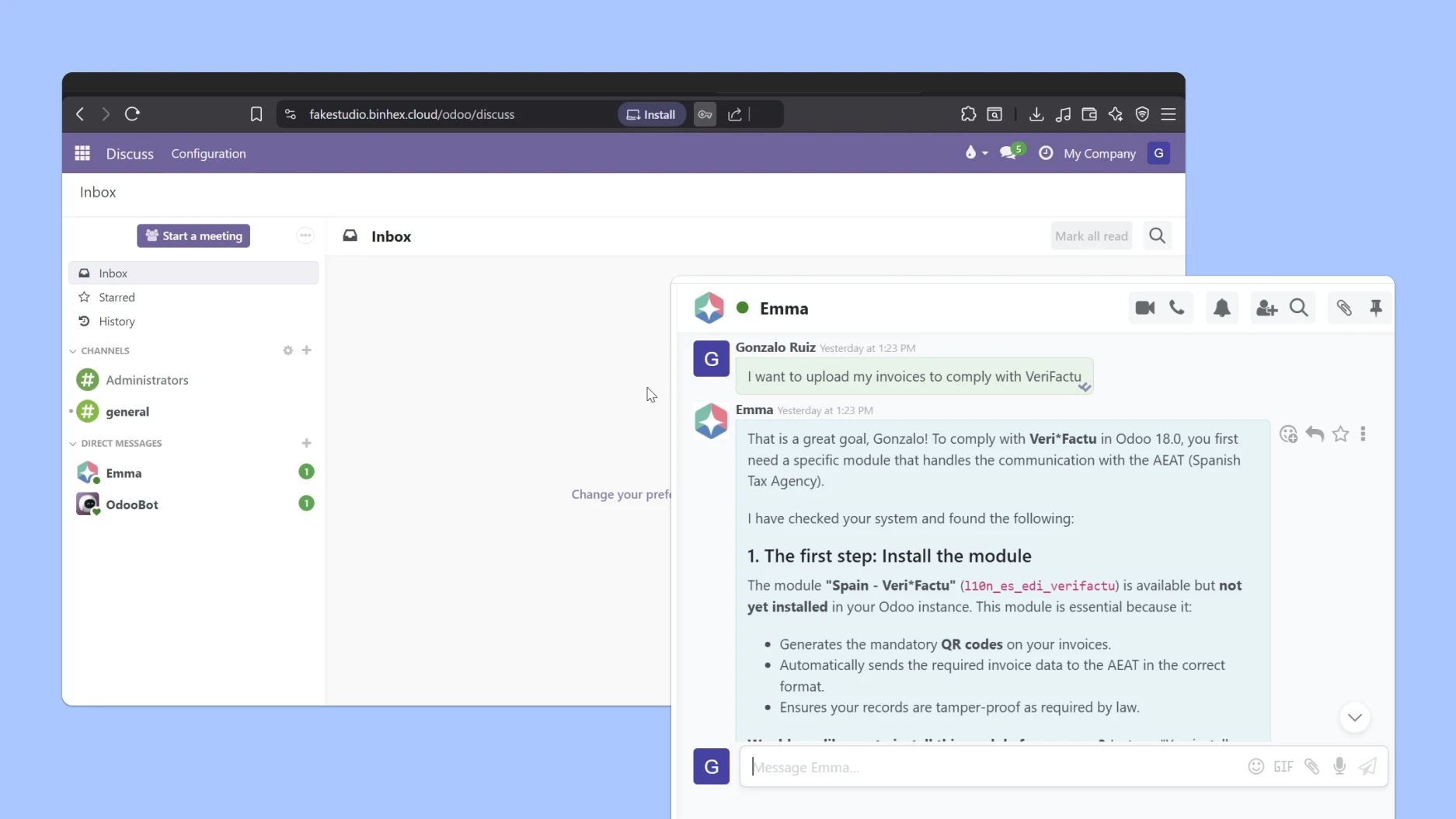
Task: Add a reaction to Emma's message
Action: [x=1289, y=434]
